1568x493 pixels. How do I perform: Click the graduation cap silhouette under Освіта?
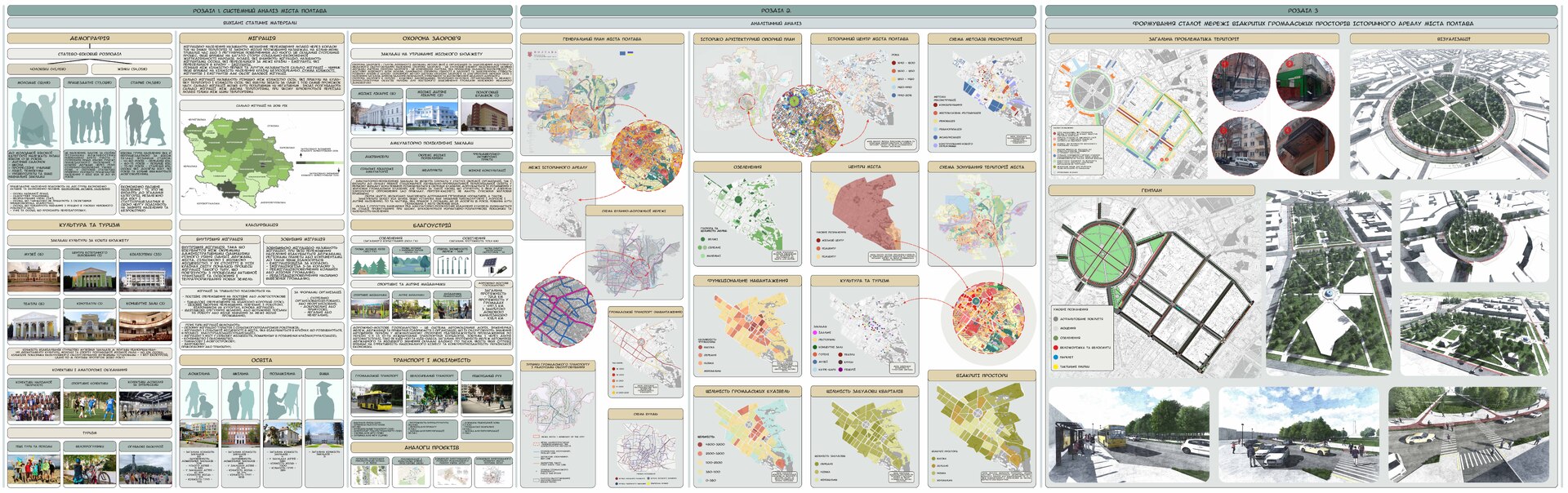click(323, 400)
